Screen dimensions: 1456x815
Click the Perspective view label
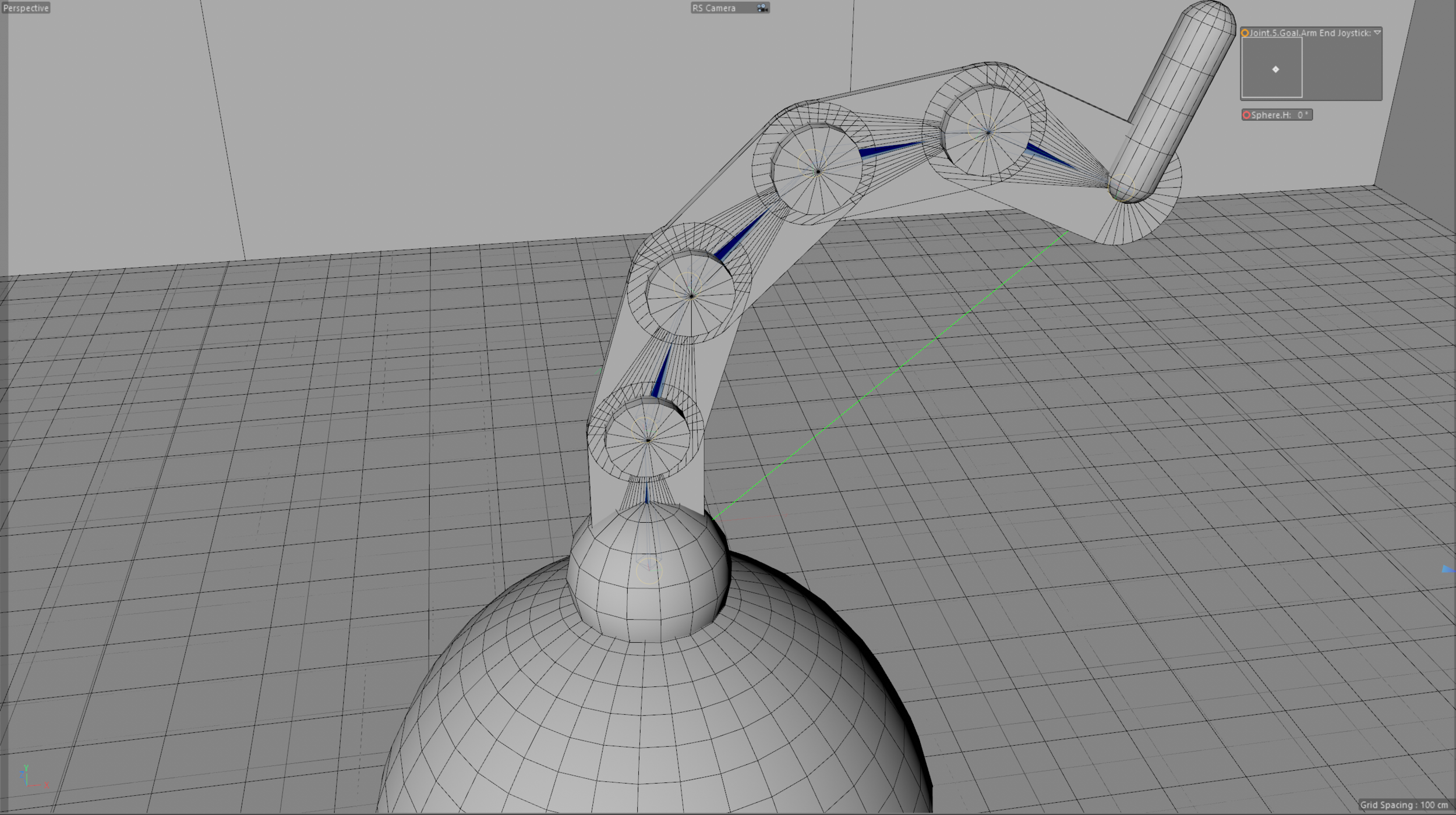[x=26, y=8]
